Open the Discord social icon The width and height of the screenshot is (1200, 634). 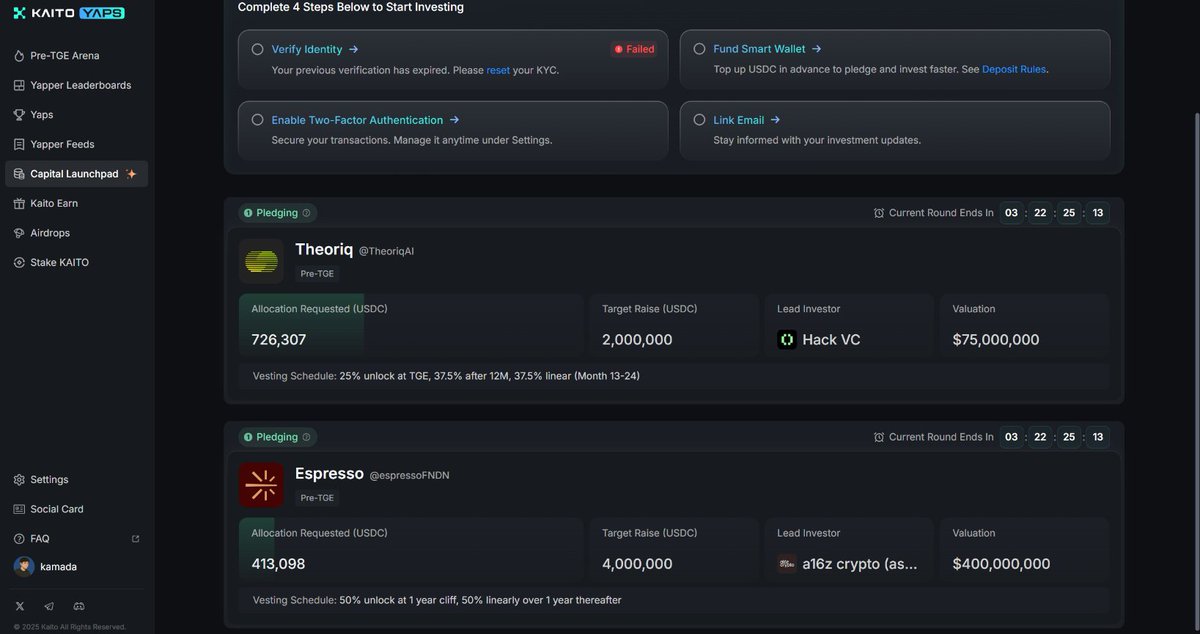pyautogui.click(x=79, y=606)
